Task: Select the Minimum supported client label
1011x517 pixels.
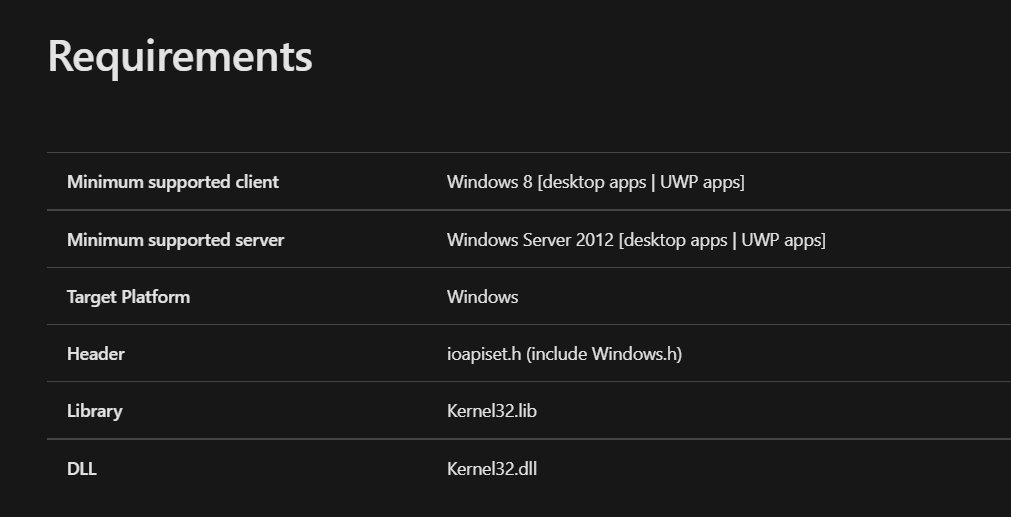Action: coord(172,182)
